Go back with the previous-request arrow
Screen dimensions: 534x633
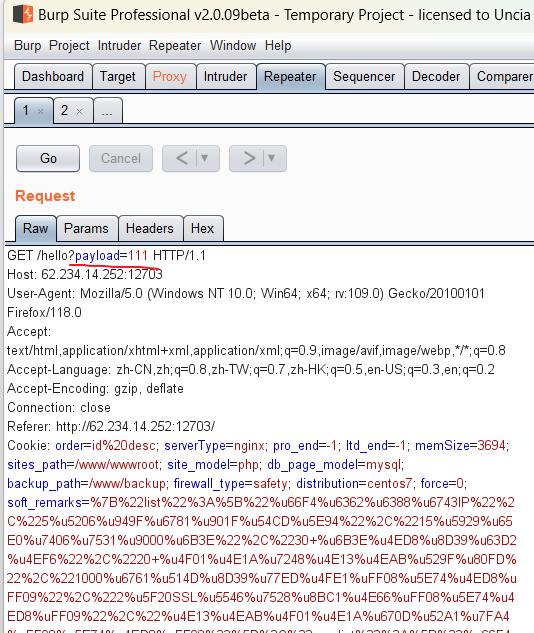tap(182, 158)
